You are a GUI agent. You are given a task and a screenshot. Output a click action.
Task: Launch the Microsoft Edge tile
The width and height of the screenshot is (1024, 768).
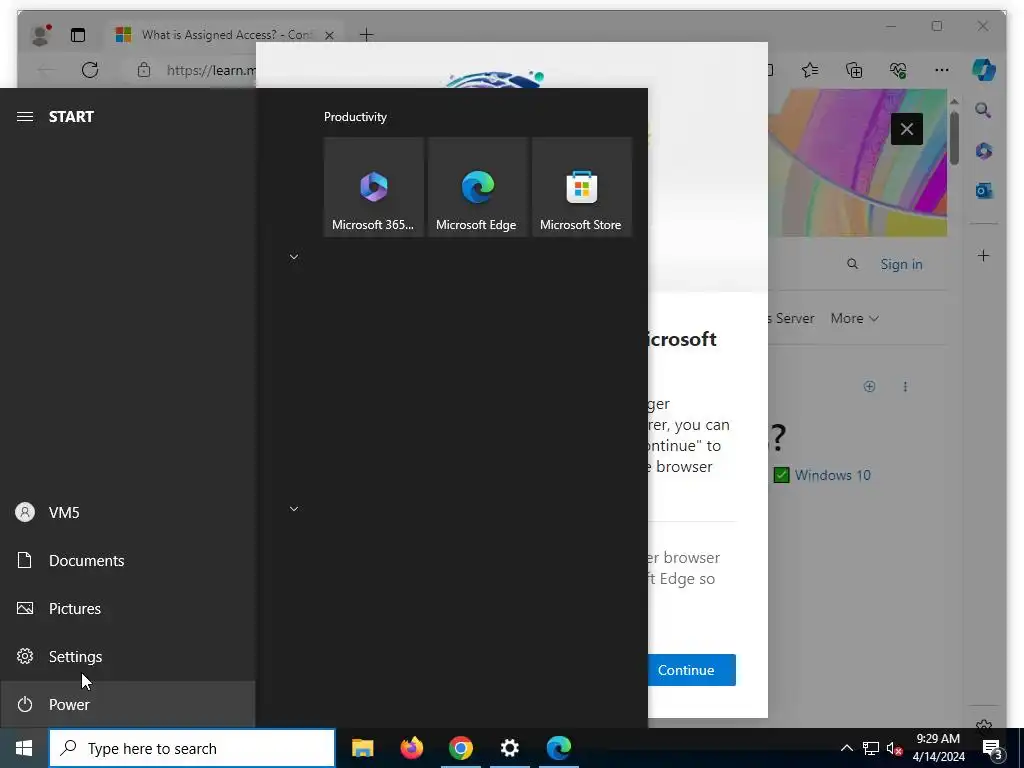point(477,187)
